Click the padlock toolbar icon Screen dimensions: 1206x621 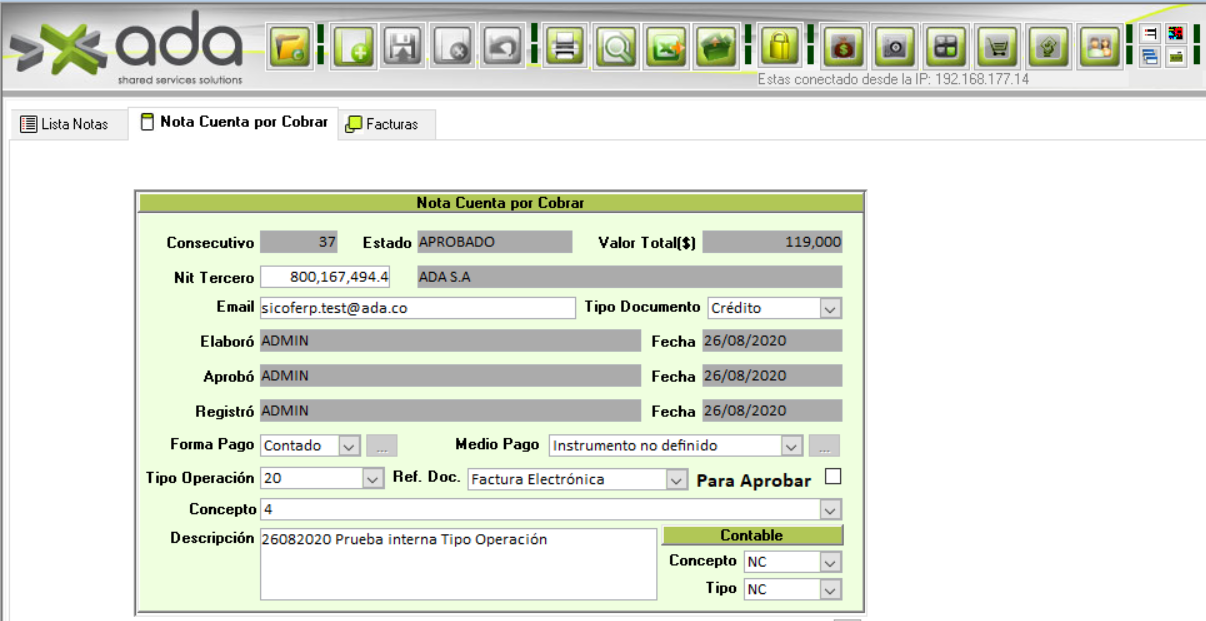tap(780, 47)
